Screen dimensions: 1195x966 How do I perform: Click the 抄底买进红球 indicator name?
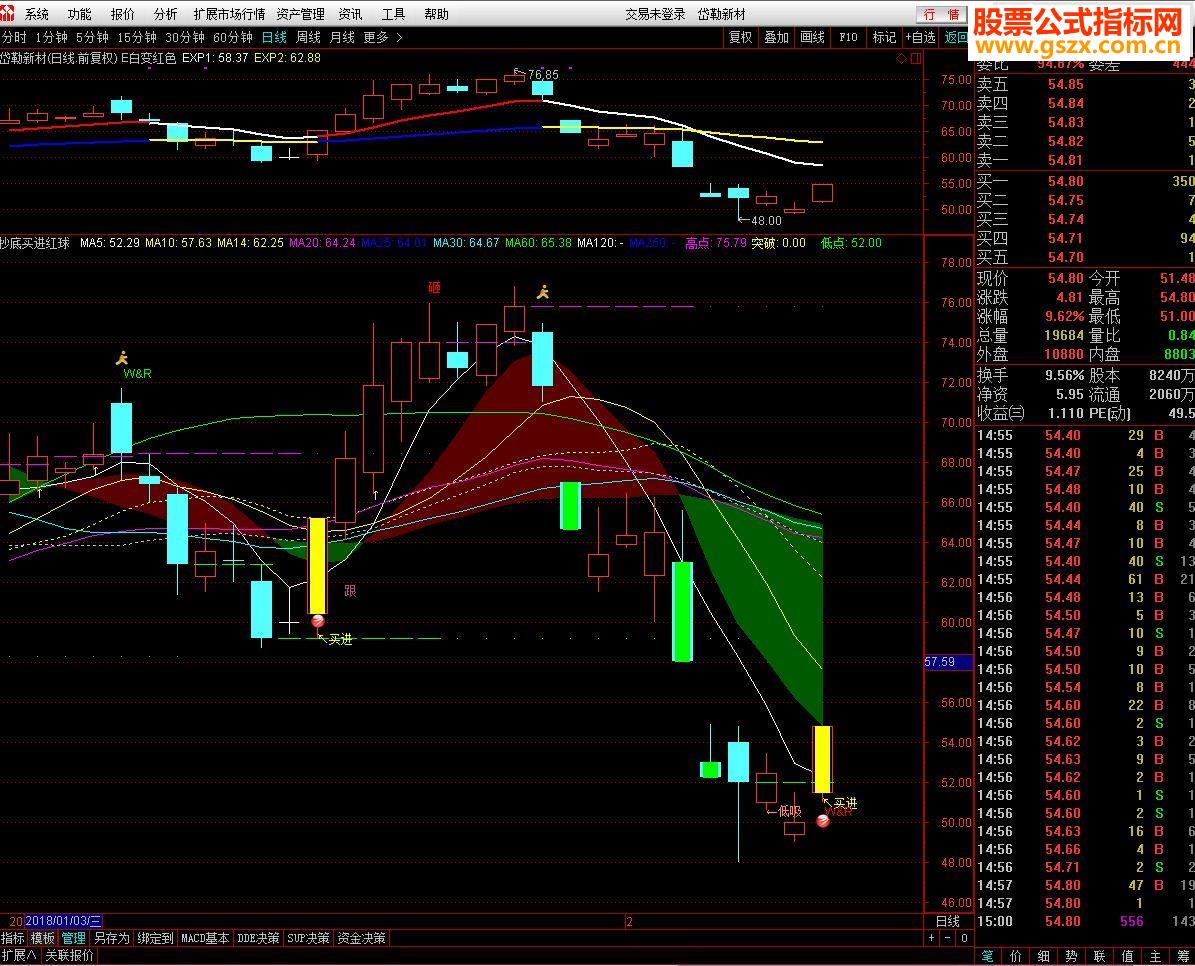point(35,243)
